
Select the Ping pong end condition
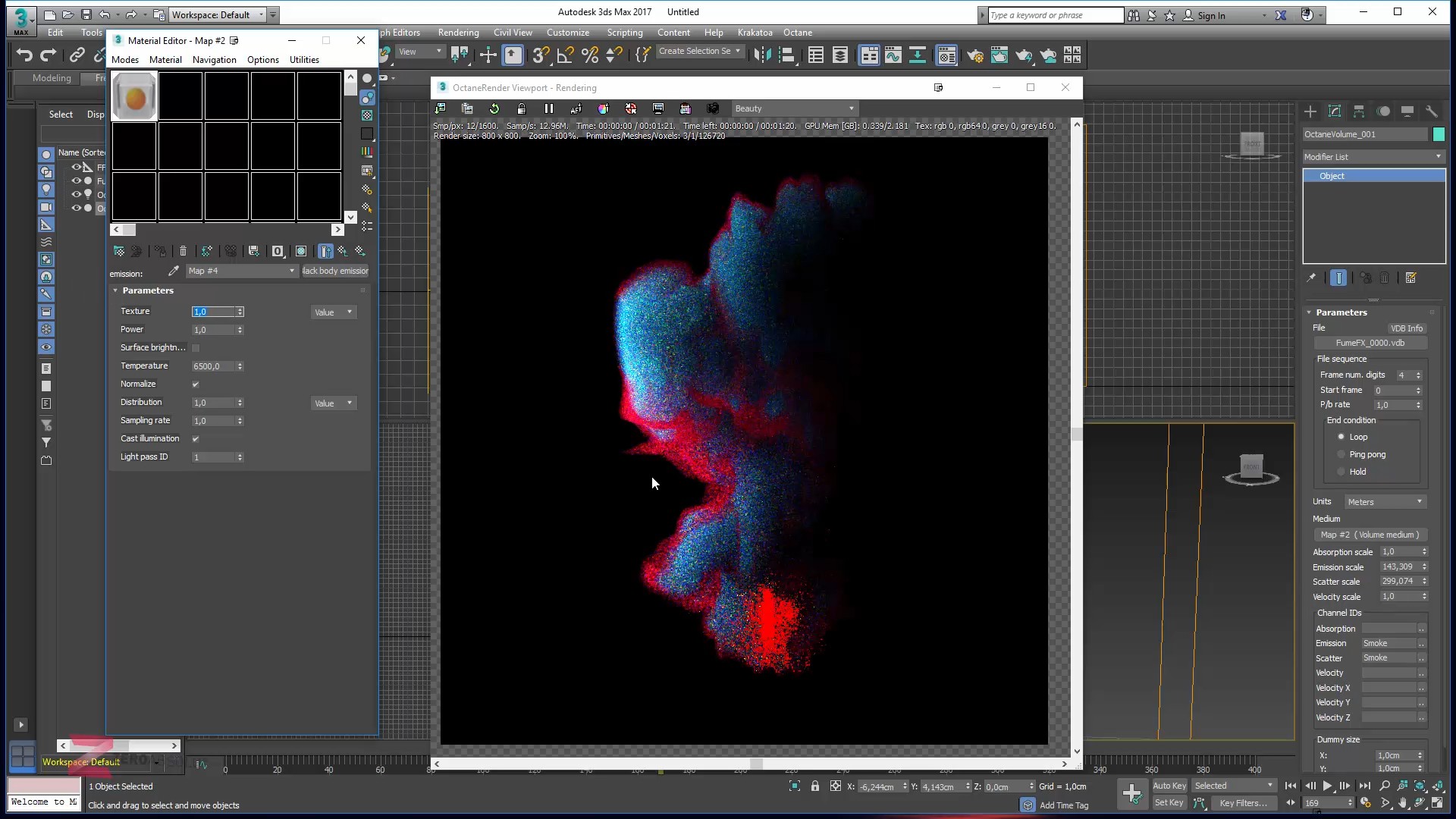tap(1341, 454)
